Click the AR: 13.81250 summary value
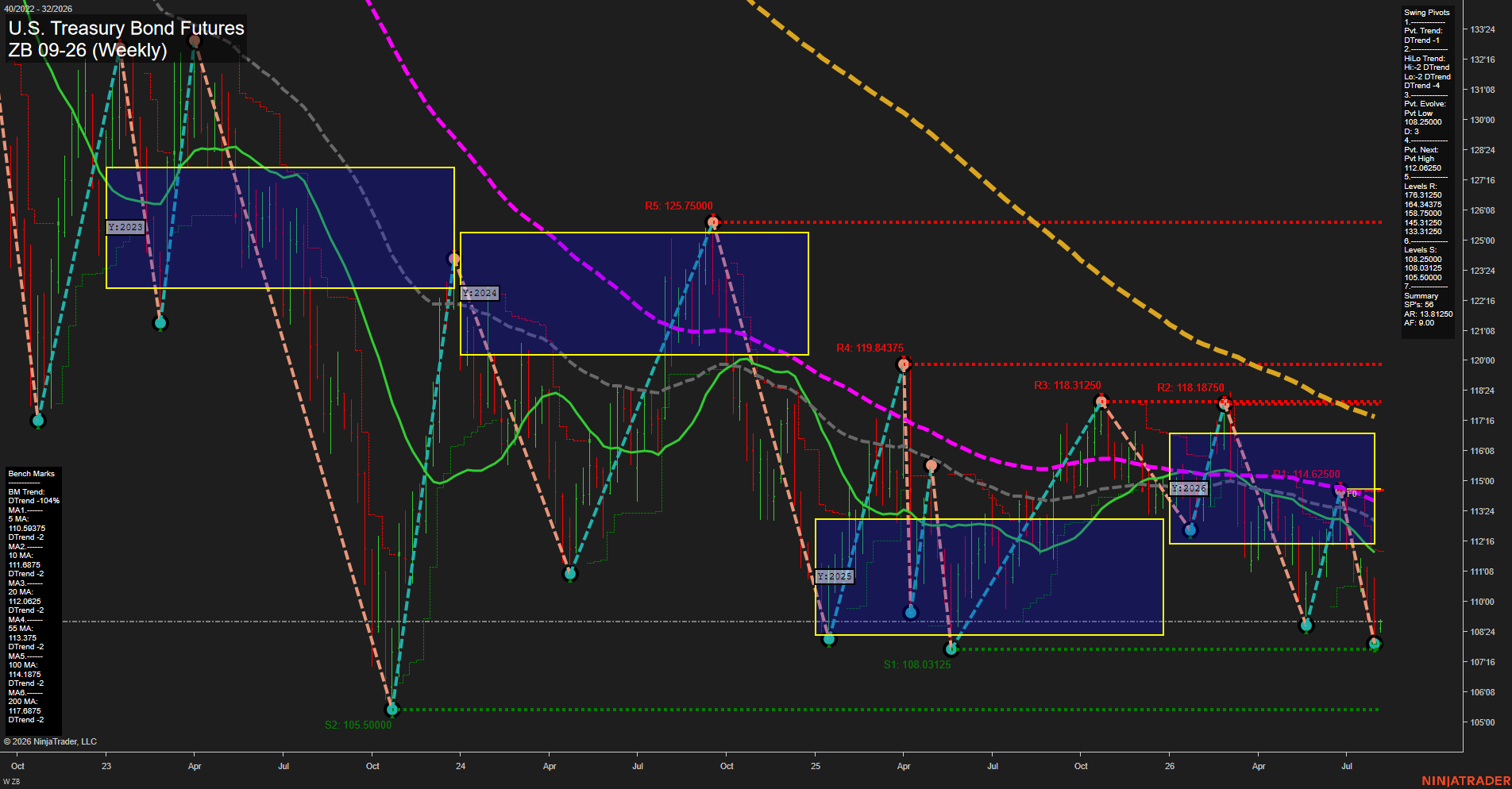 click(x=1428, y=314)
